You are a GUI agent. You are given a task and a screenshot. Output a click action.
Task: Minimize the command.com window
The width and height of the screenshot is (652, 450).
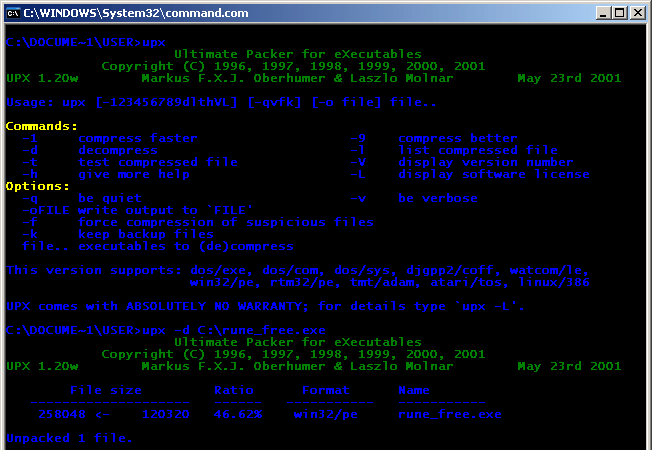[x=604, y=12]
